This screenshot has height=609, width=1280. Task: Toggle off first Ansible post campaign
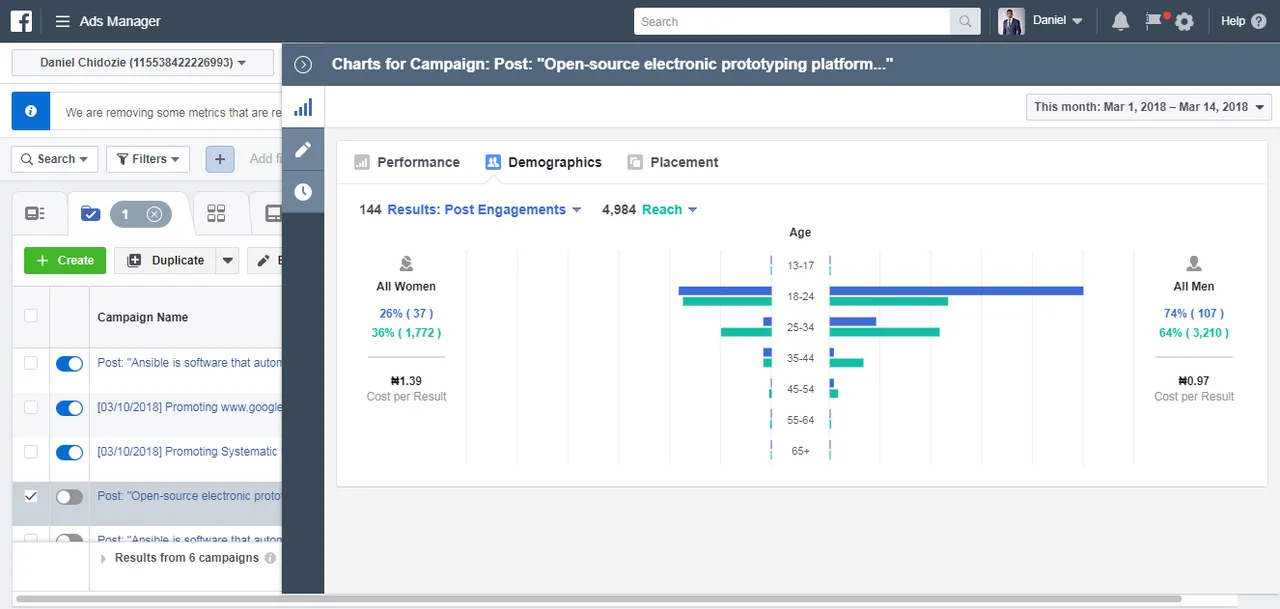(69, 364)
